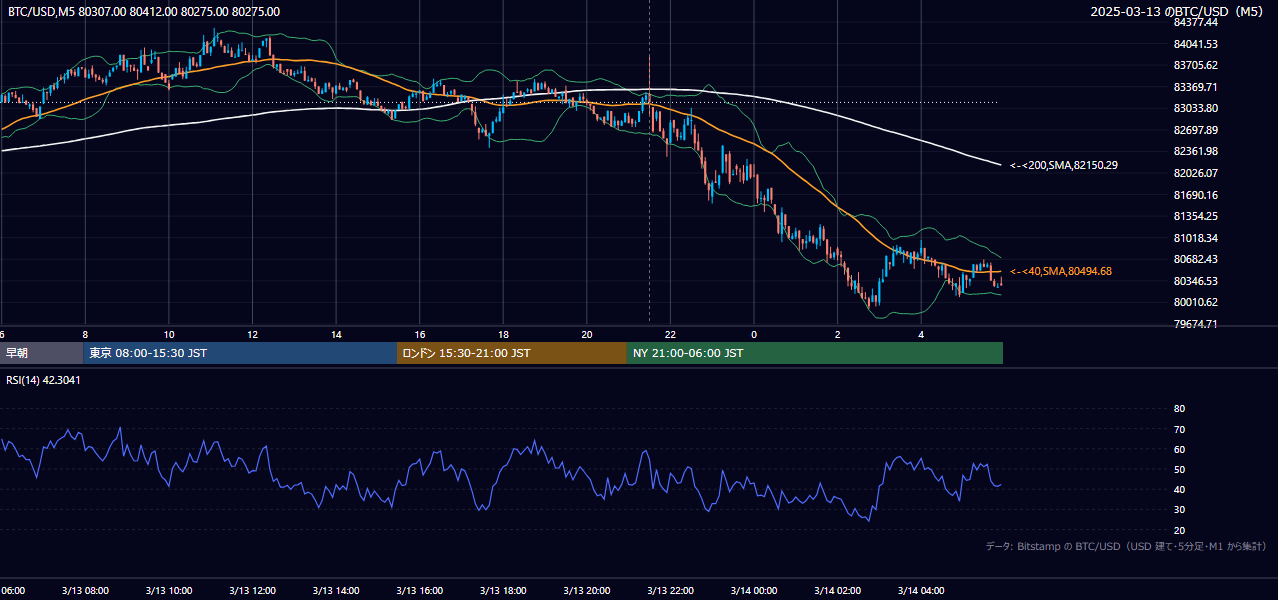Image resolution: width=1278 pixels, height=600 pixels.
Task: Click the 3/13 10:00 time axis label
Action: (x=169, y=591)
